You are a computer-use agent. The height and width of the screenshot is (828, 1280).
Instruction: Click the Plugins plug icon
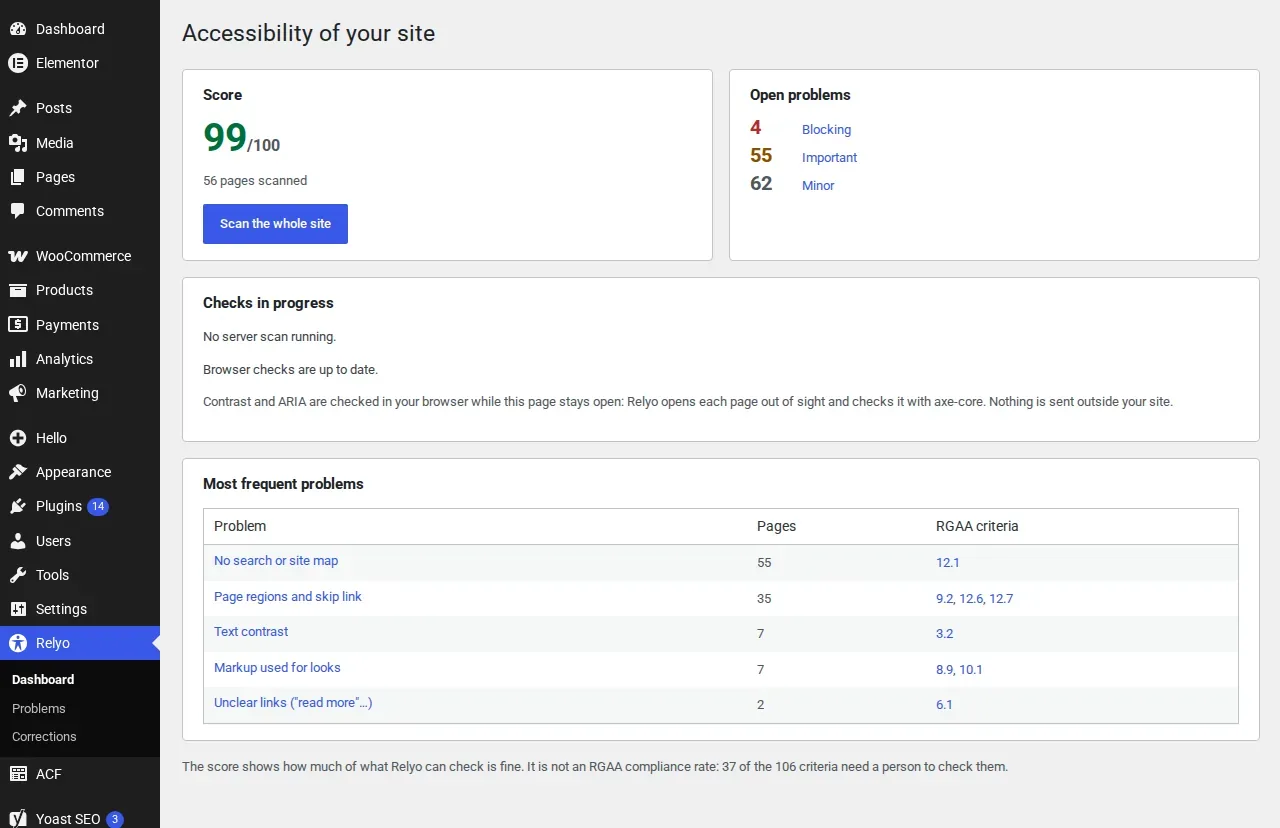(18, 506)
